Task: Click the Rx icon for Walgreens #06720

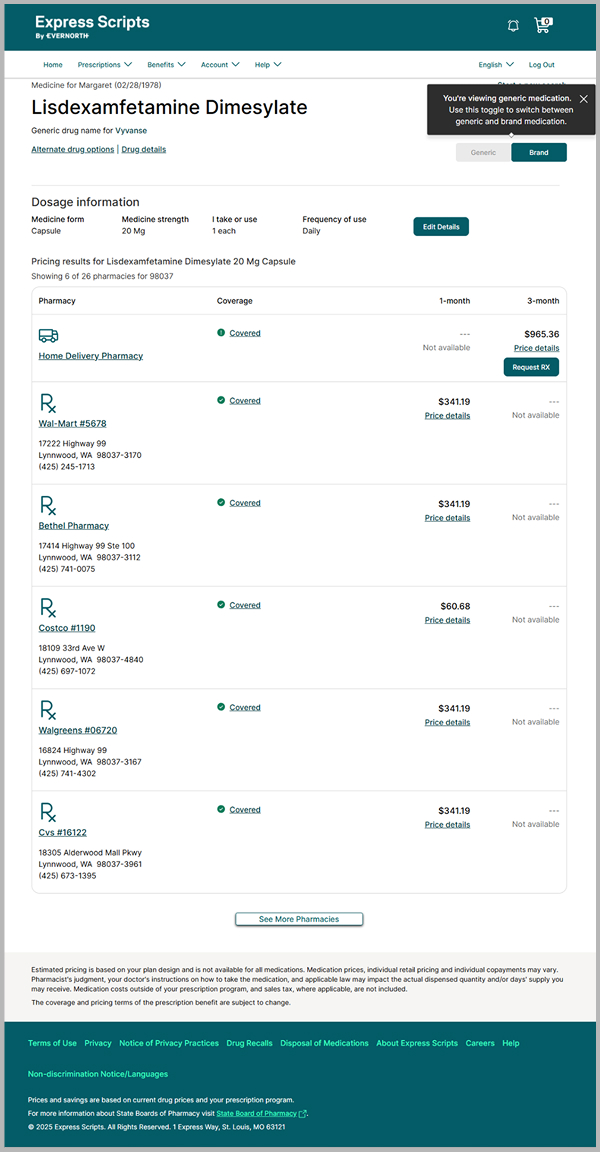Action: coord(48,710)
